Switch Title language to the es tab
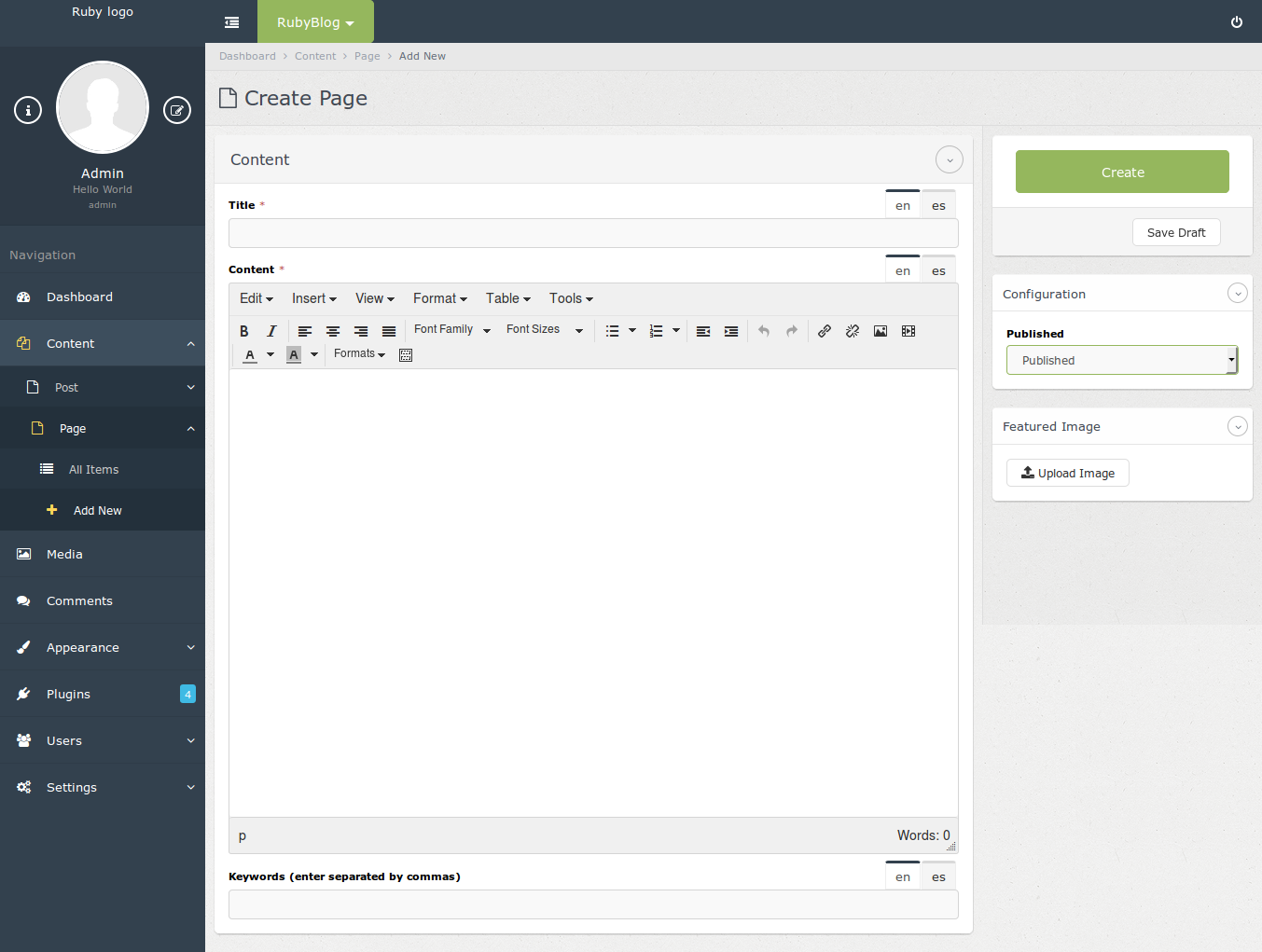The height and width of the screenshot is (952, 1262). (938, 206)
